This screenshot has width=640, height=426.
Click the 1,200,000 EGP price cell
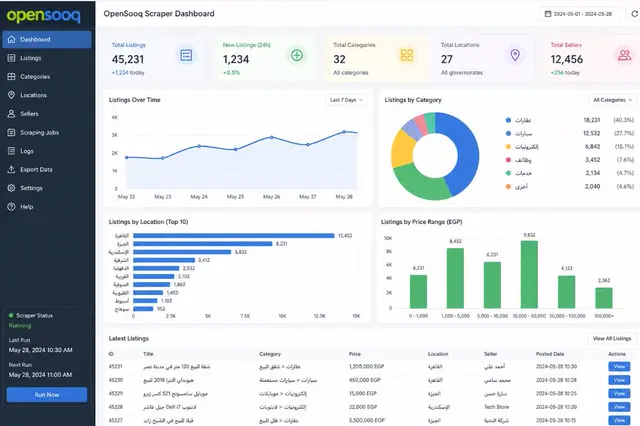(x=367, y=366)
